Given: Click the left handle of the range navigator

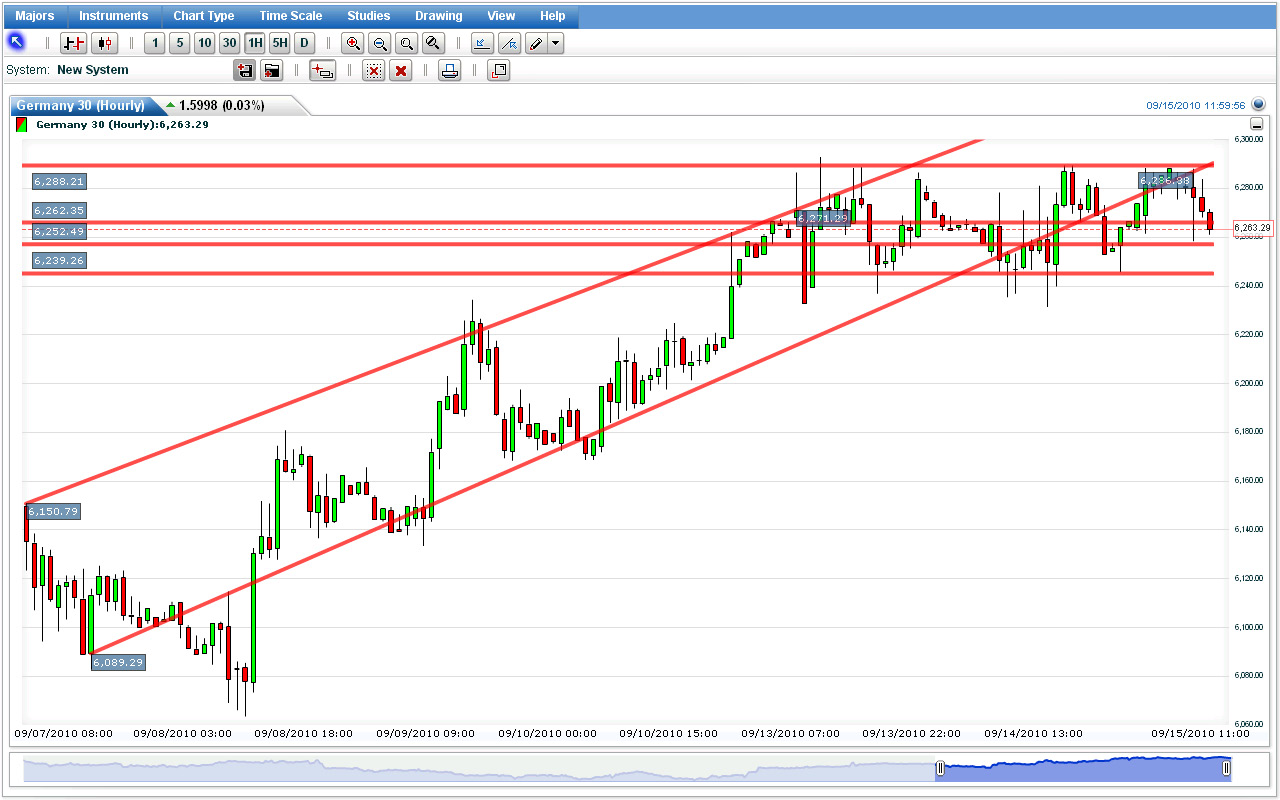Looking at the screenshot, I should pyautogui.click(x=940, y=768).
